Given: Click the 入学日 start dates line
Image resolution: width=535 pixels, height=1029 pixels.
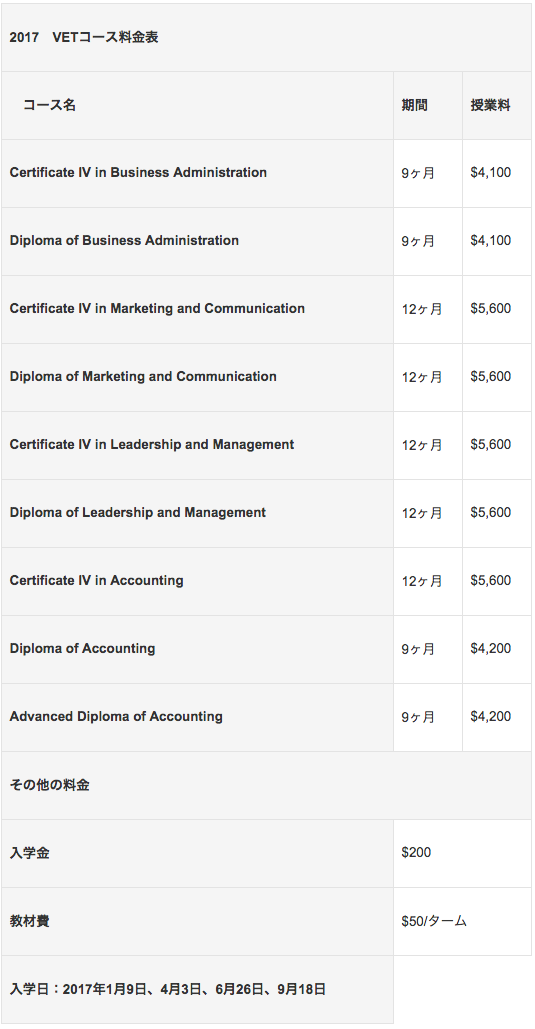Looking at the screenshot, I should pos(167,989).
